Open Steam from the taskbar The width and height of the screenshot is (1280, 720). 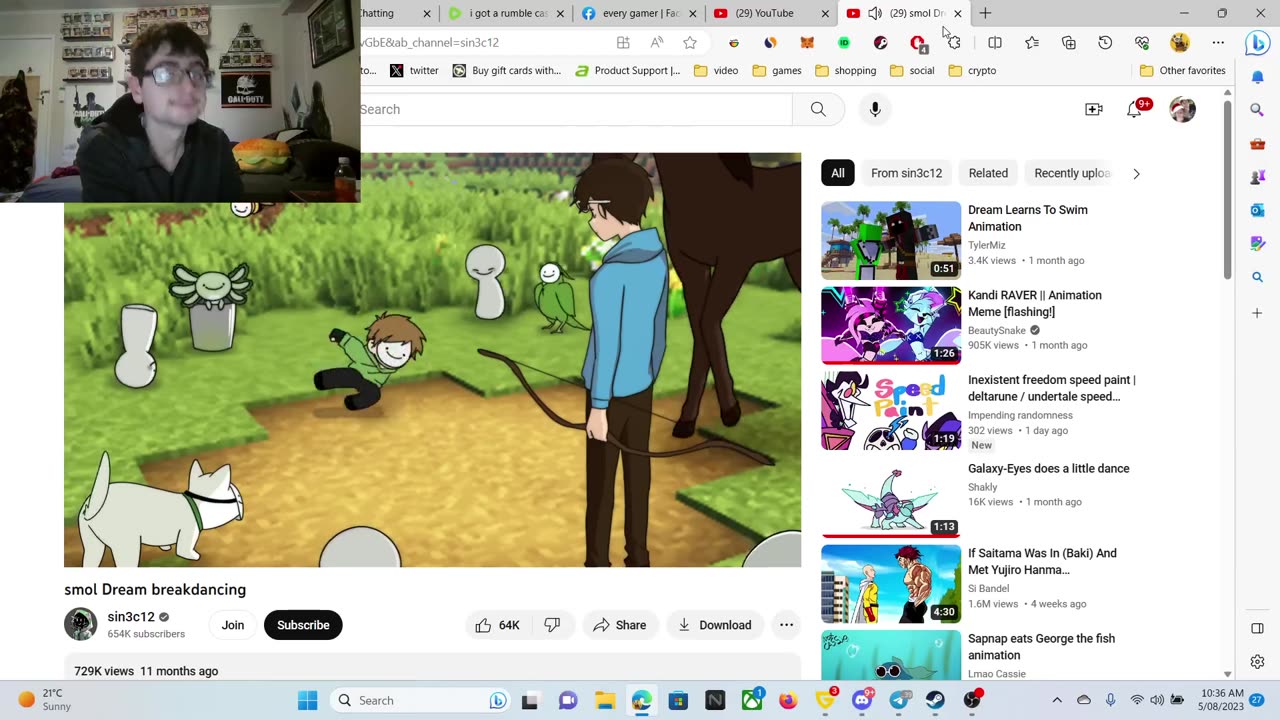935,700
